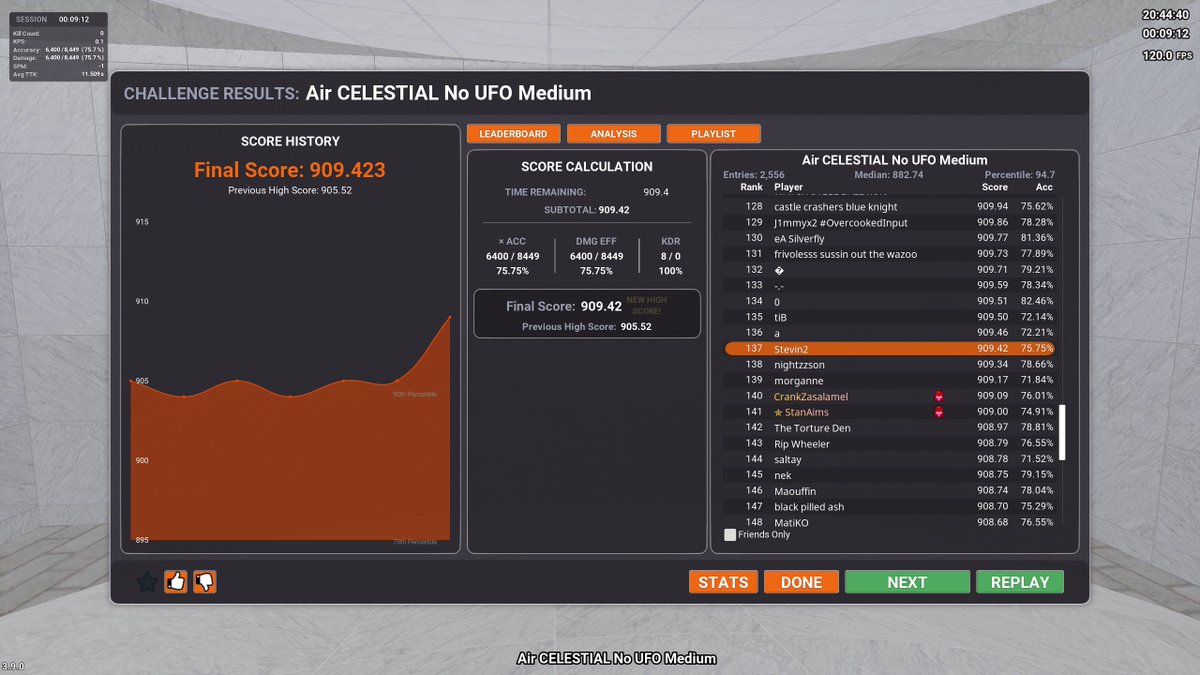The height and width of the screenshot is (675, 1200).
Task: Click the thumbs down rating icon
Action: pyautogui.click(x=205, y=582)
